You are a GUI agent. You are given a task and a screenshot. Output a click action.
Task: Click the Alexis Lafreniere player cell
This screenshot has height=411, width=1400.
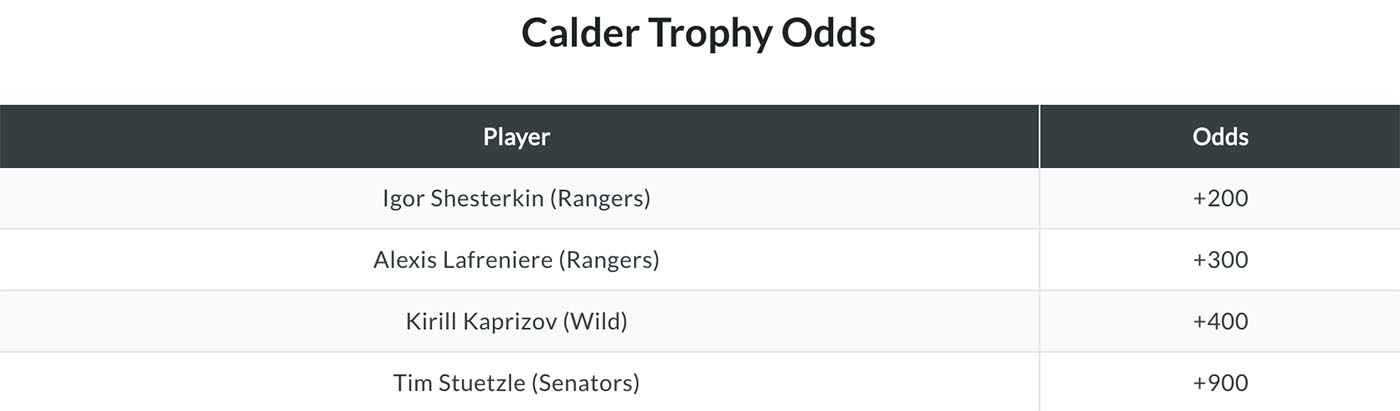[517, 261]
